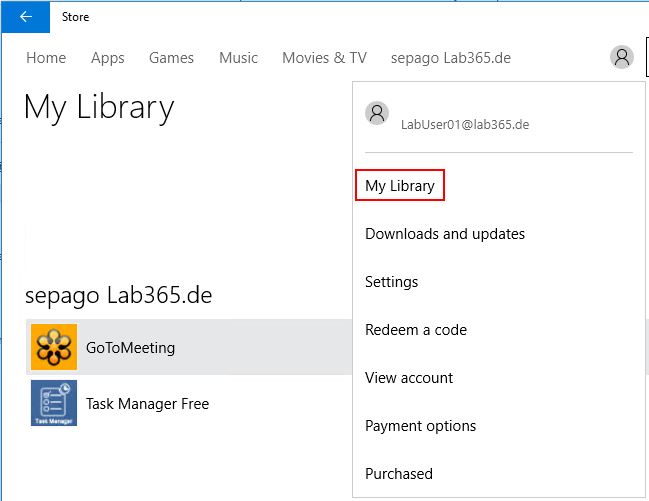This screenshot has height=501, width=649.
Task: Select the GoToMeeting app name
Action: (130, 348)
